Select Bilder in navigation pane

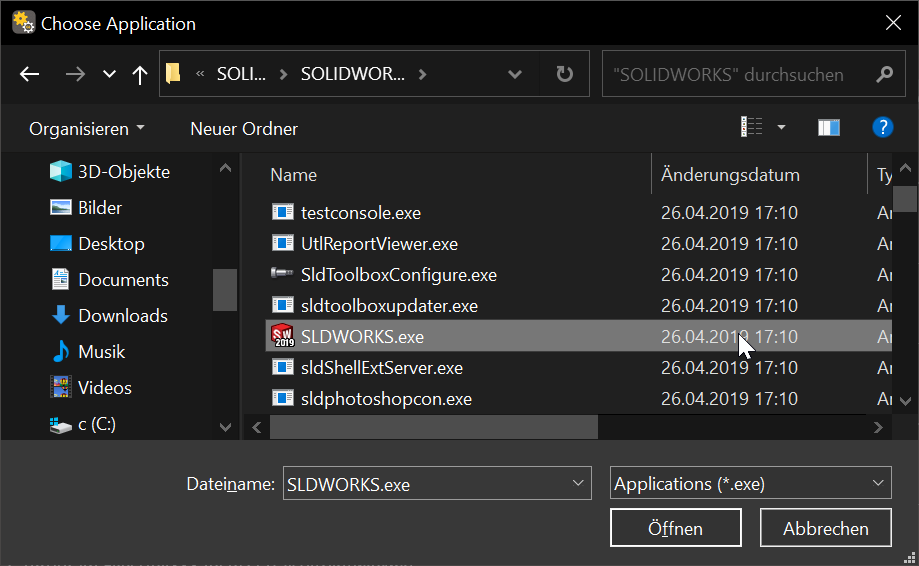pos(86,207)
